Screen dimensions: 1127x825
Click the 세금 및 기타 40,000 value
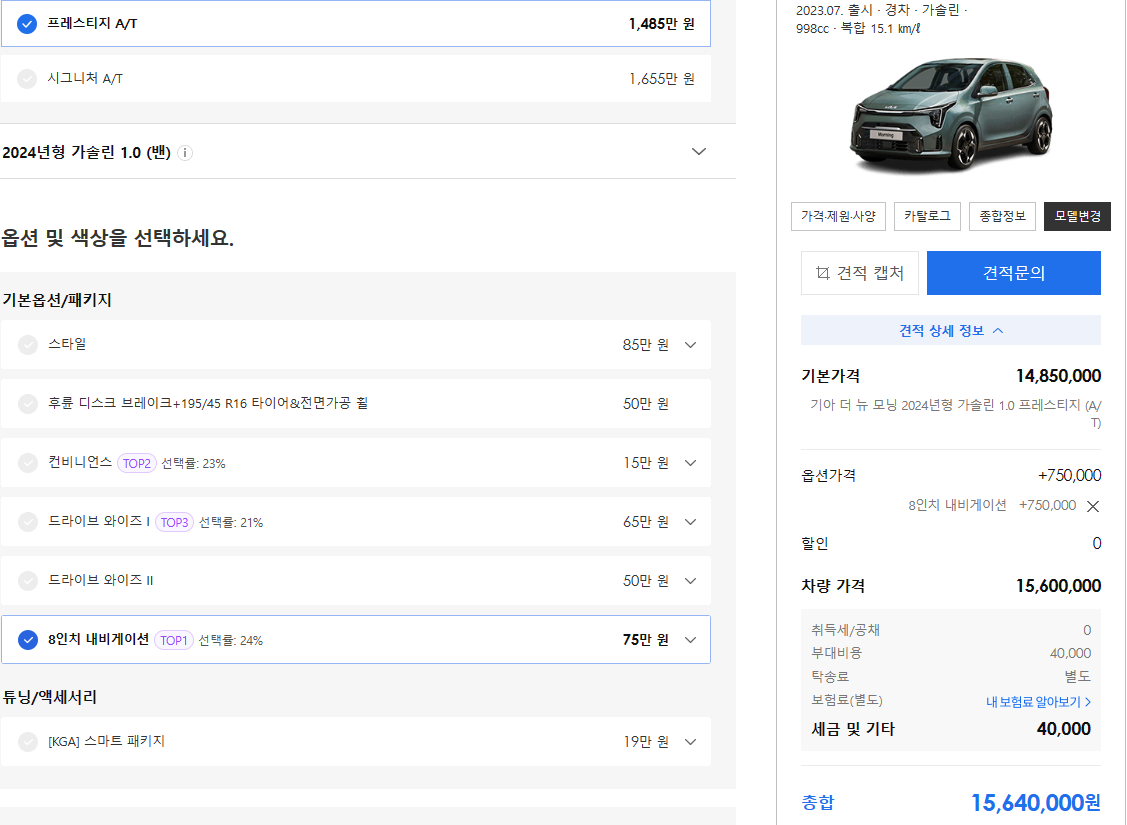[x=1063, y=729]
